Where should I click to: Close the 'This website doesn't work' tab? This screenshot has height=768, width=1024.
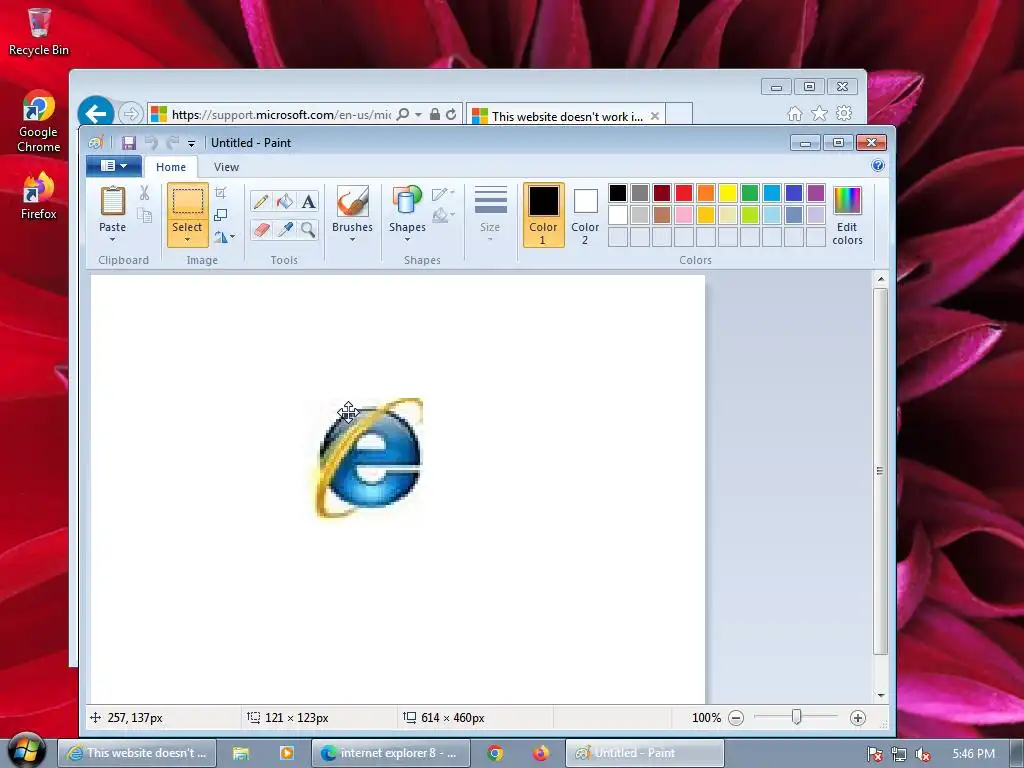click(654, 116)
